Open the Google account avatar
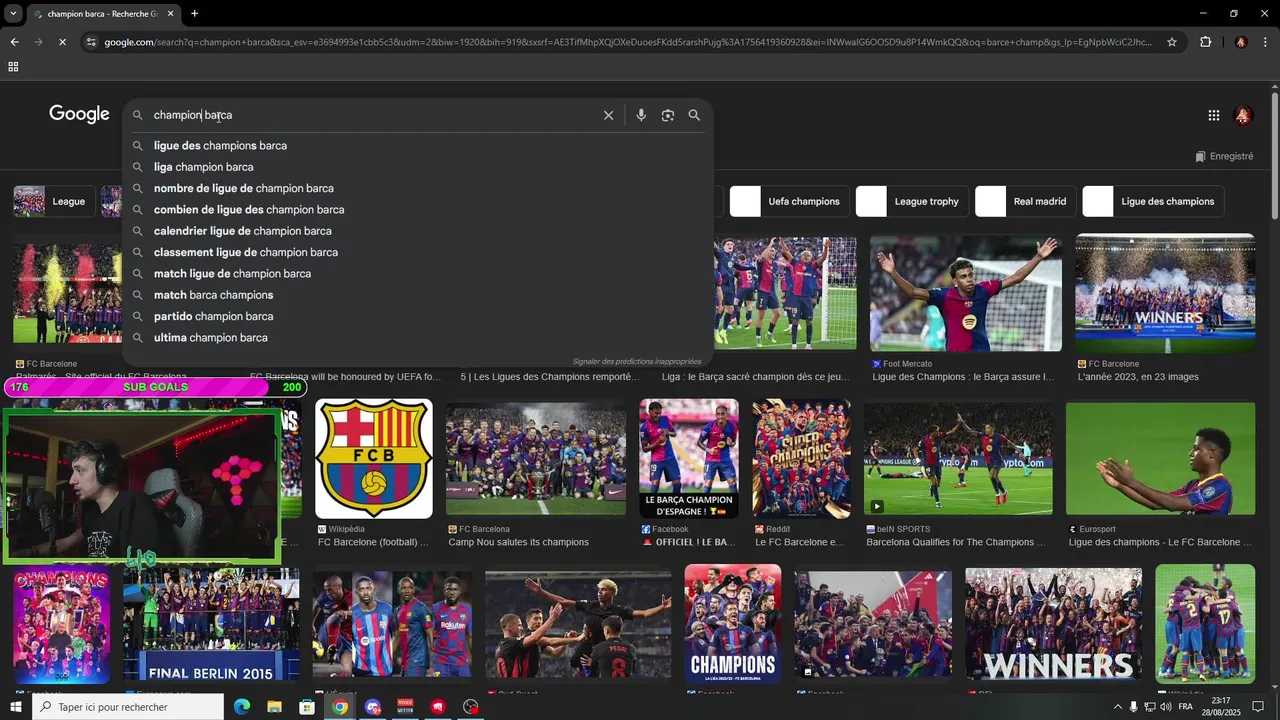 click(x=1243, y=115)
